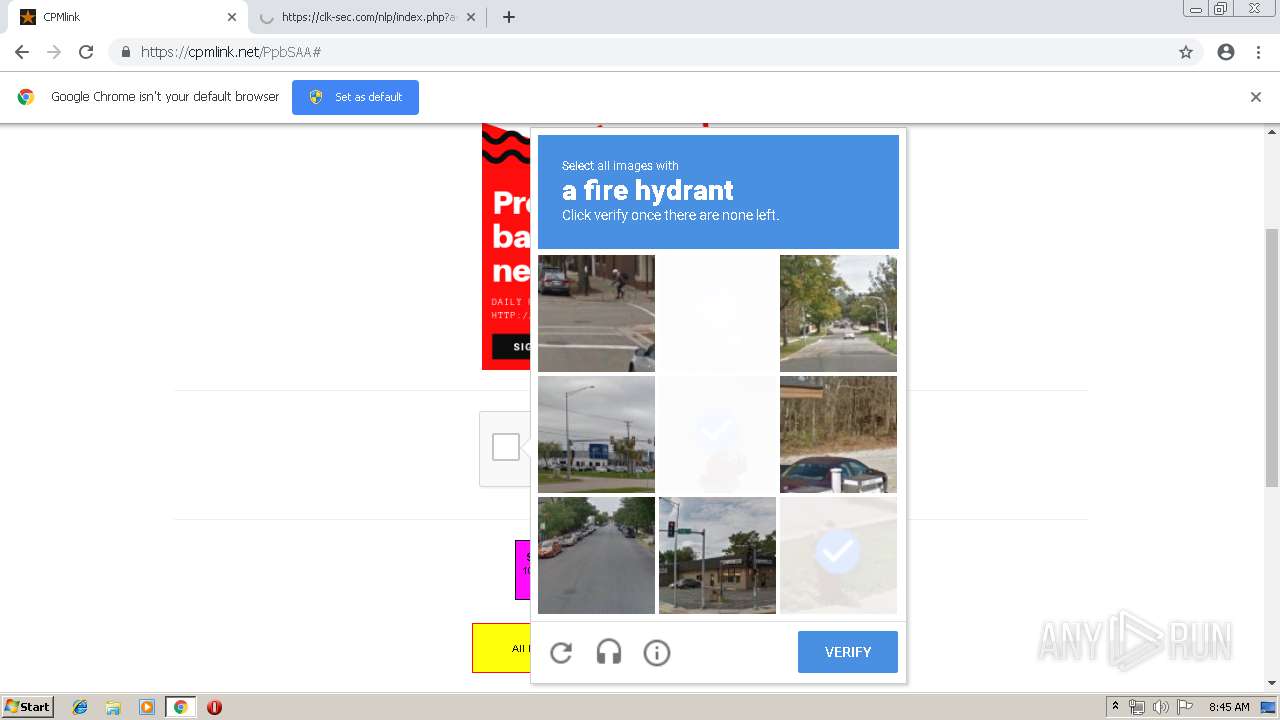Click the black SIGN button on ad banner

tap(511, 347)
